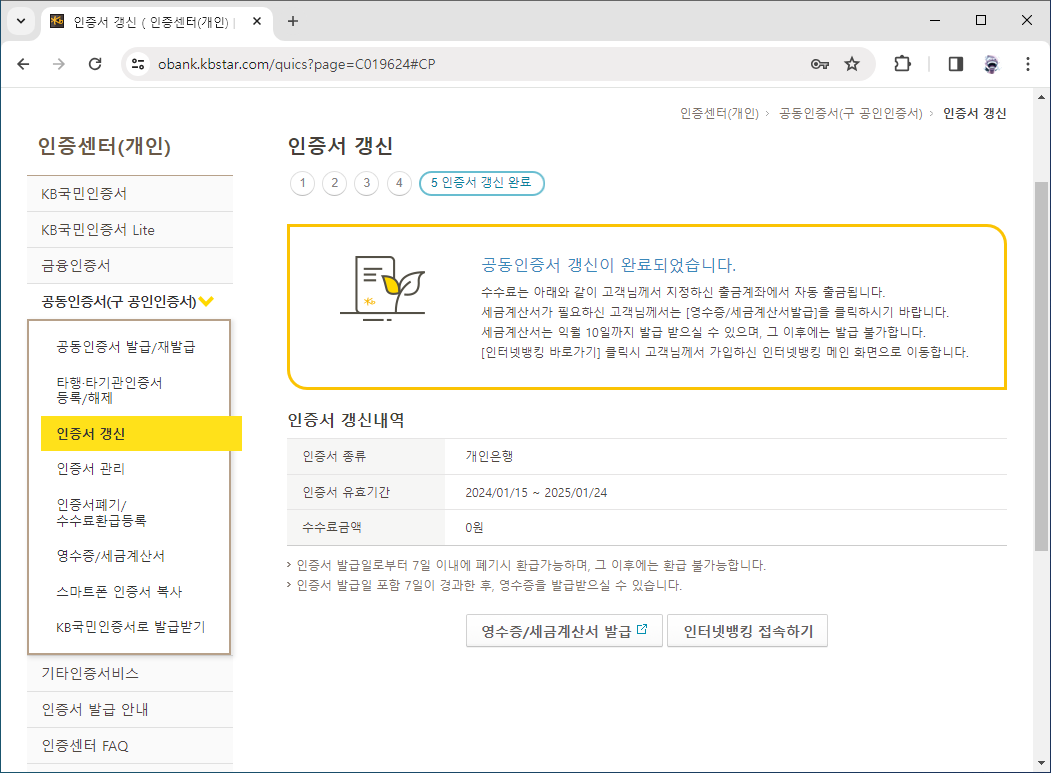Click the certificate document with leaf illustration
1051x773 pixels.
point(383,288)
